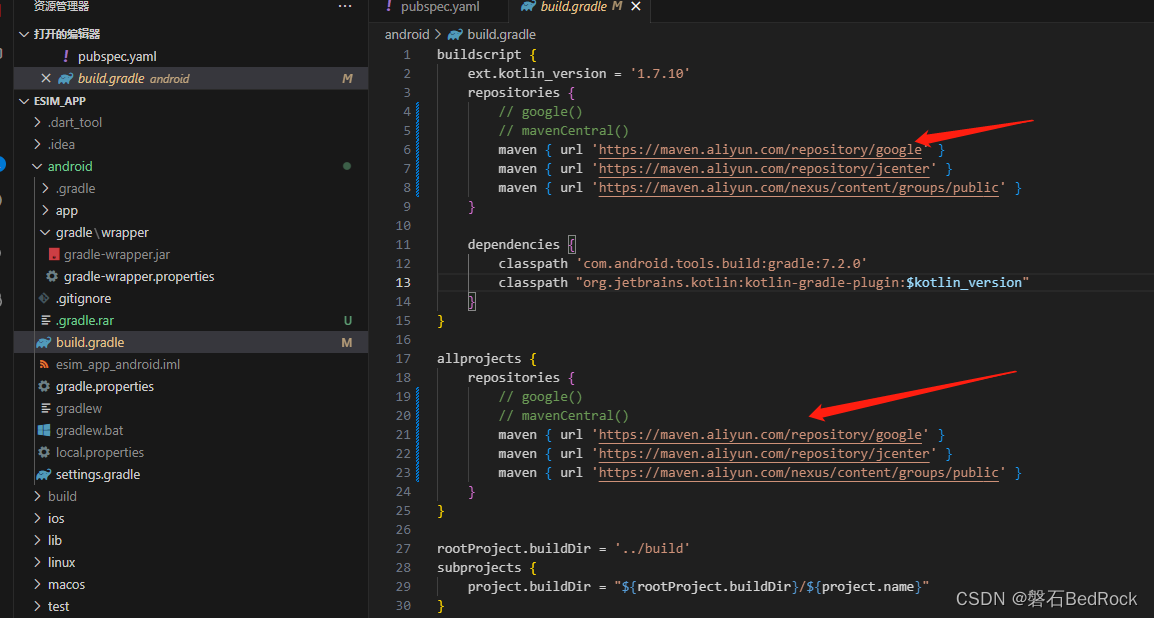Open the aliyun jcenter repository URL link
The width and height of the screenshot is (1154, 618).
tap(762, 168)
